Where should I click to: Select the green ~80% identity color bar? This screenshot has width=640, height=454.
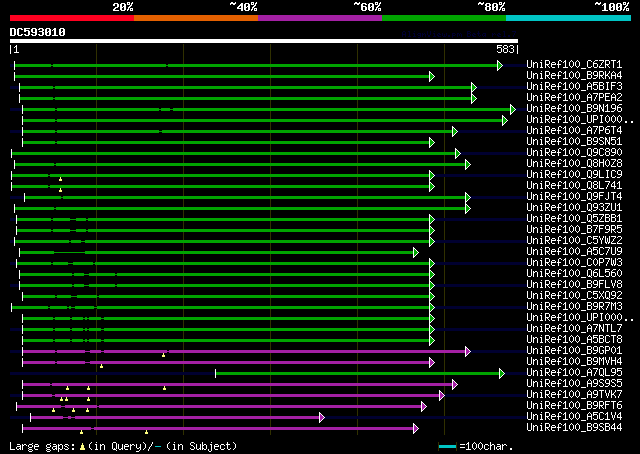pyautogui.click(x=444, y=18)
